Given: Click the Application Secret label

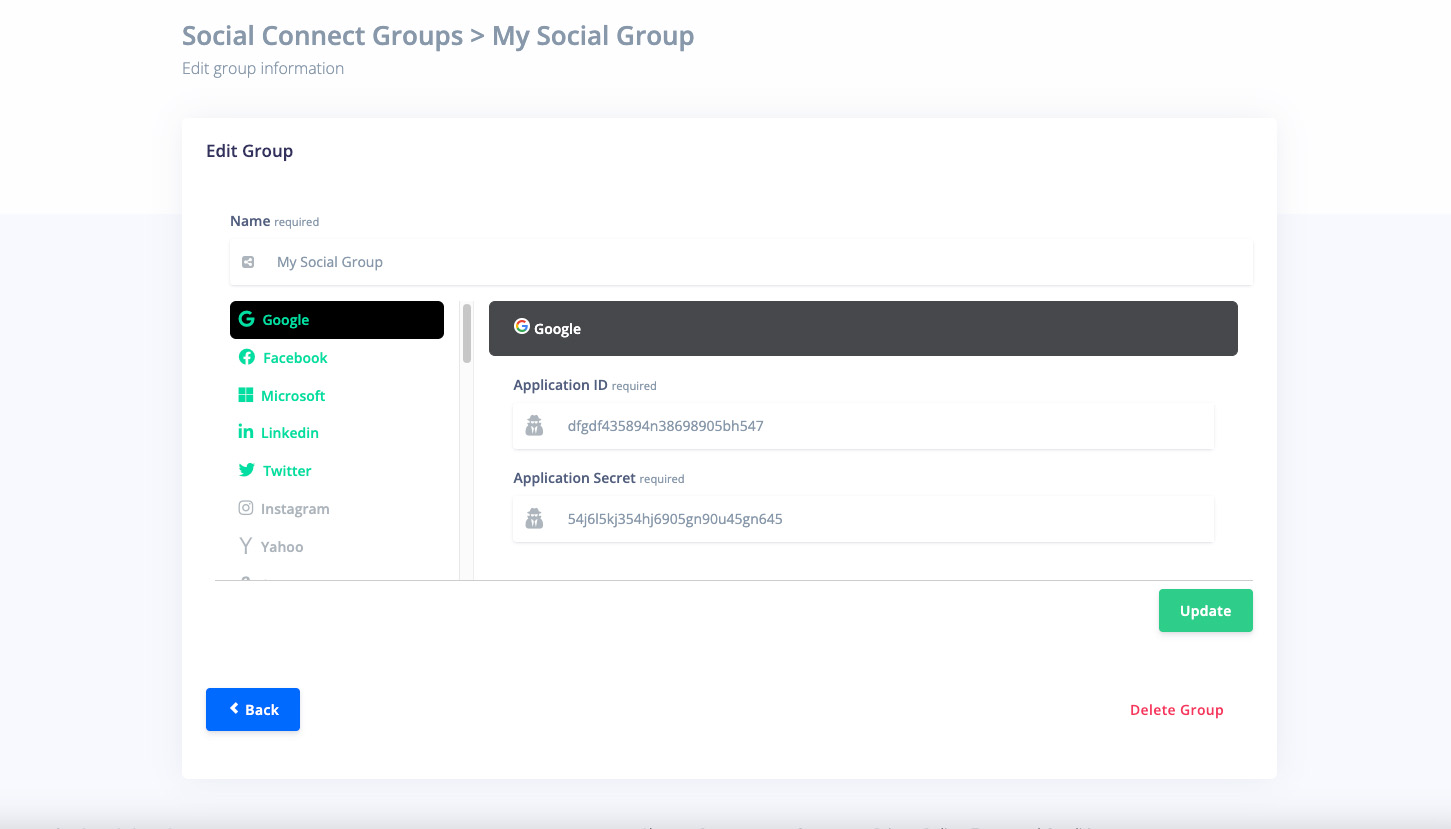Looking at the screenshot, I should pos(599,478).
